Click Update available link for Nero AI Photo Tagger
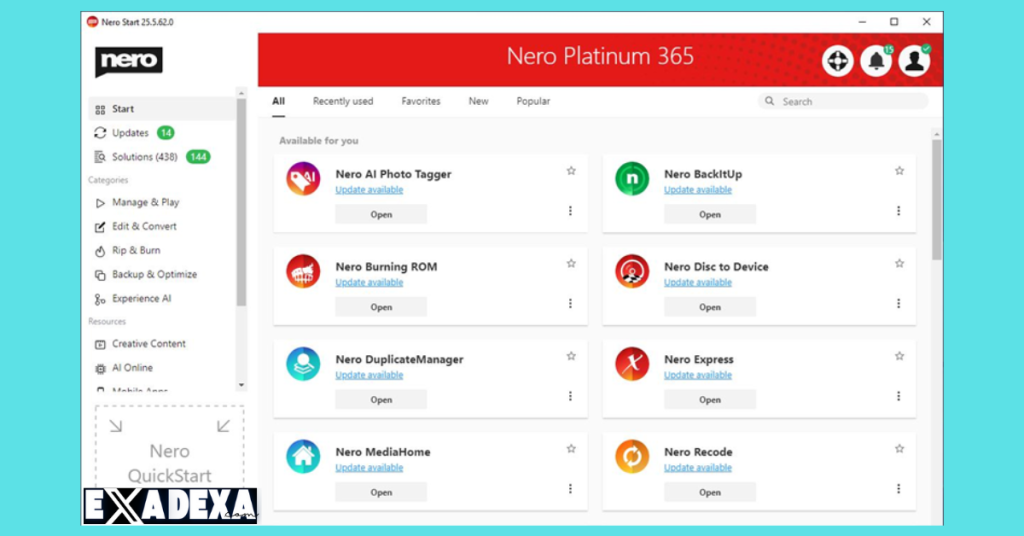The height and width of the screenshot is (536, 1024). [369, 190]
